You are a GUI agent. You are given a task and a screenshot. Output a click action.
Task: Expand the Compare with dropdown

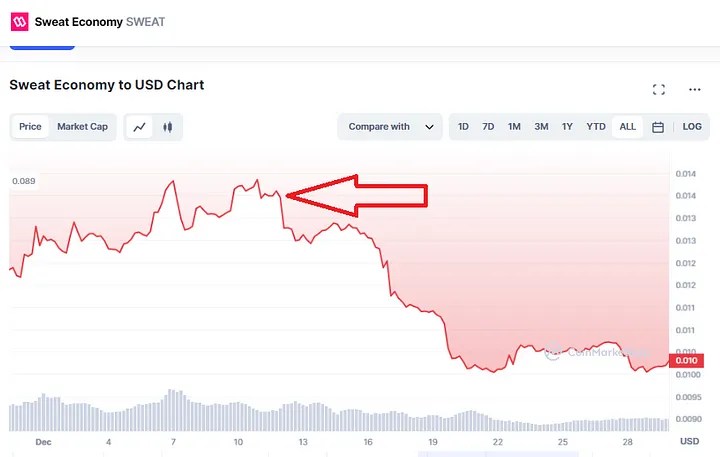pyautogui.click(x=390, y=127)
